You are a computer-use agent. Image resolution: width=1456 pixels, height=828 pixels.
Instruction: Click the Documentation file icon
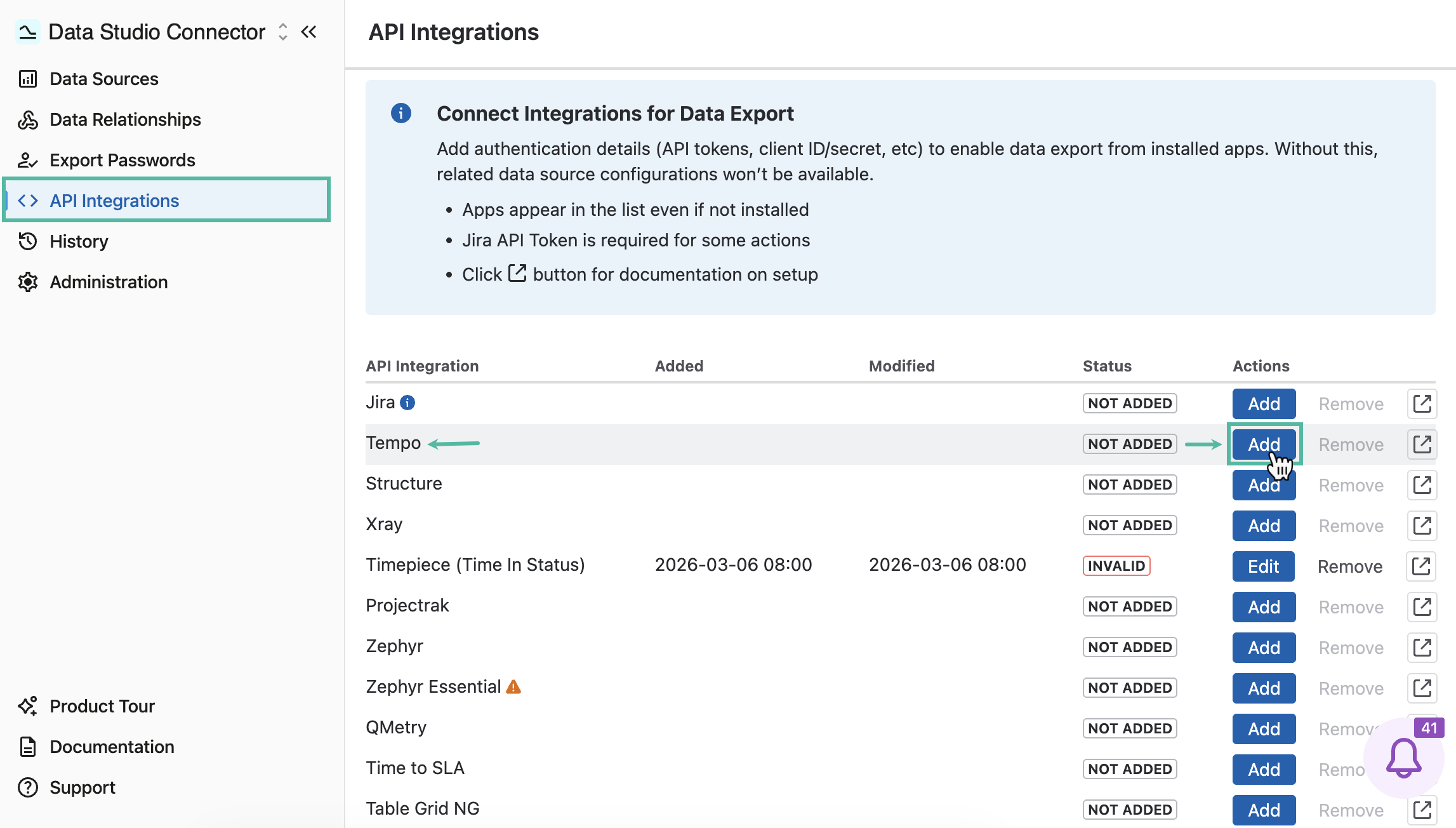(28, 747)
